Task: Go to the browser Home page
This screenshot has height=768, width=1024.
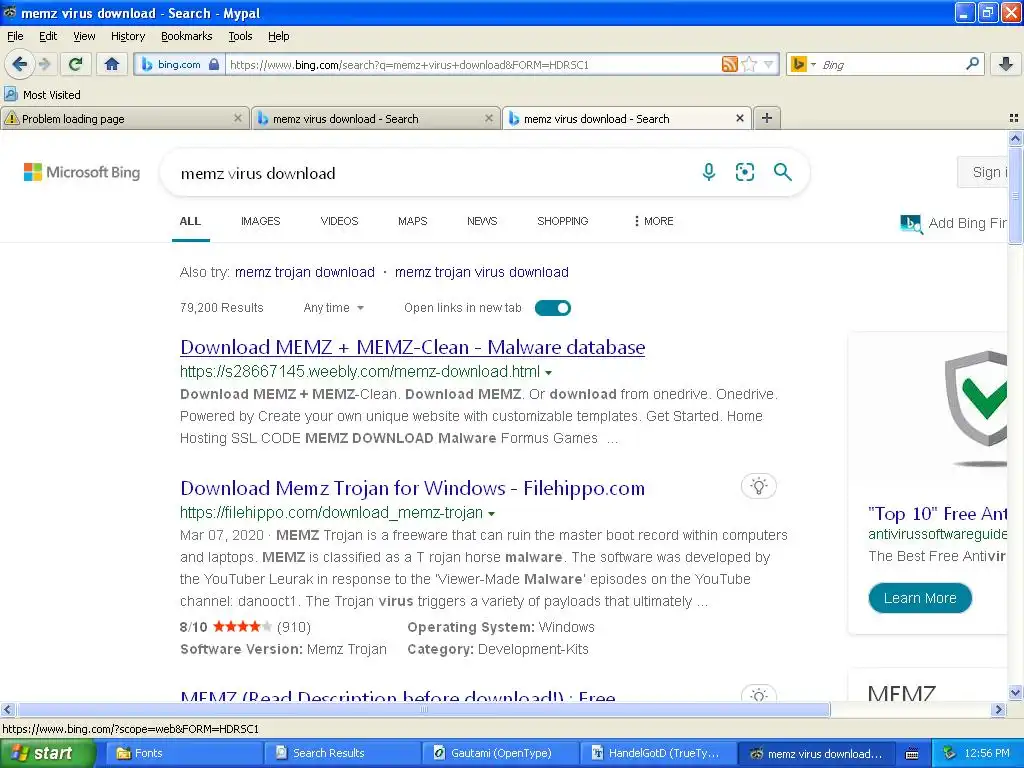Action: (x=112, y=64)
